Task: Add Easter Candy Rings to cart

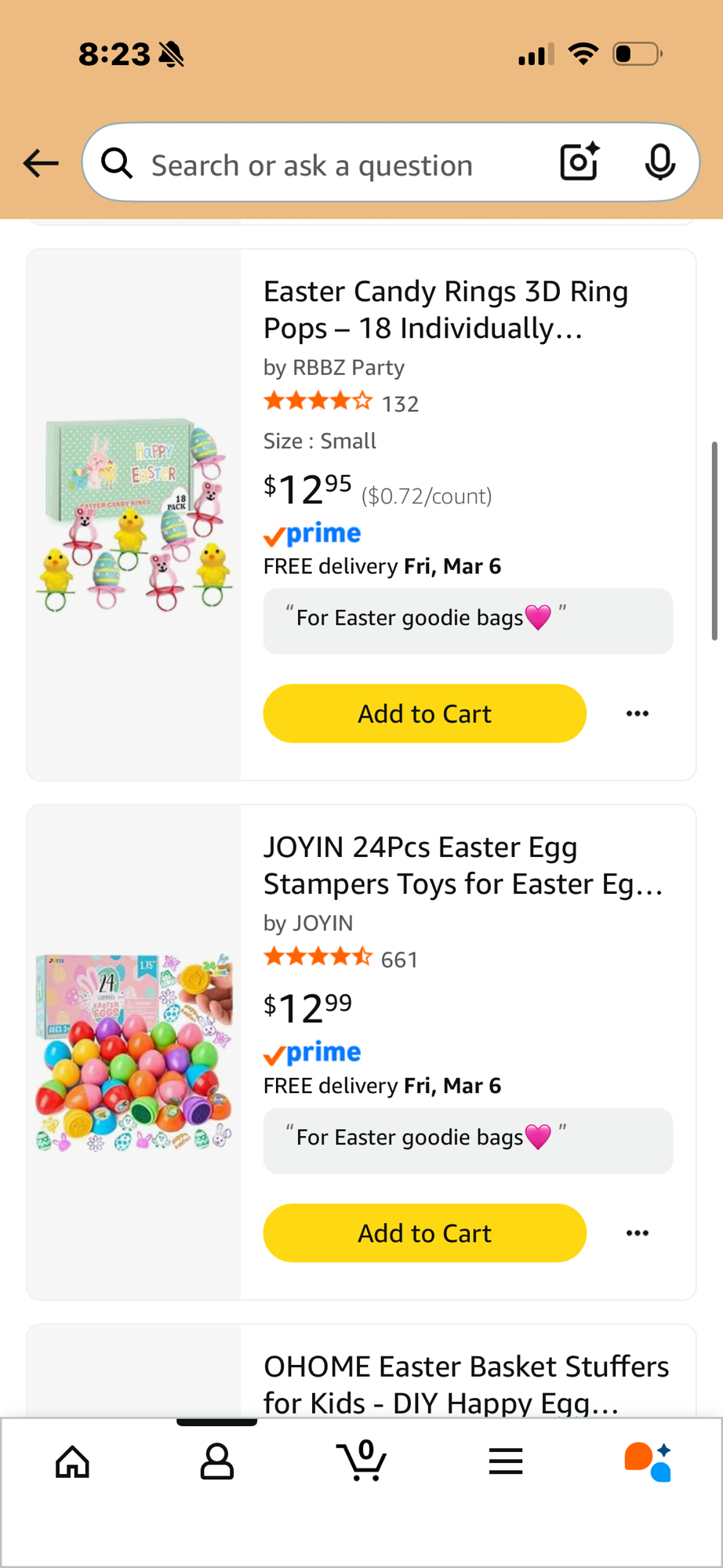Action: pyautogui.click(x=424, y=713)
